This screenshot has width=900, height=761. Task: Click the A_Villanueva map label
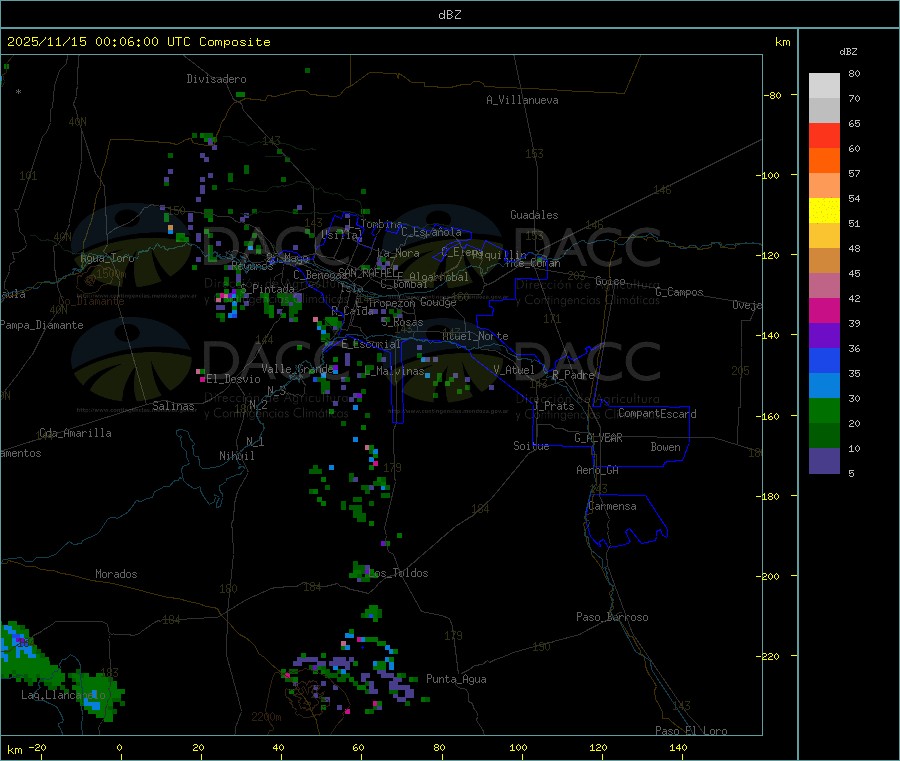pyautogui.click(x=522, y=100)
